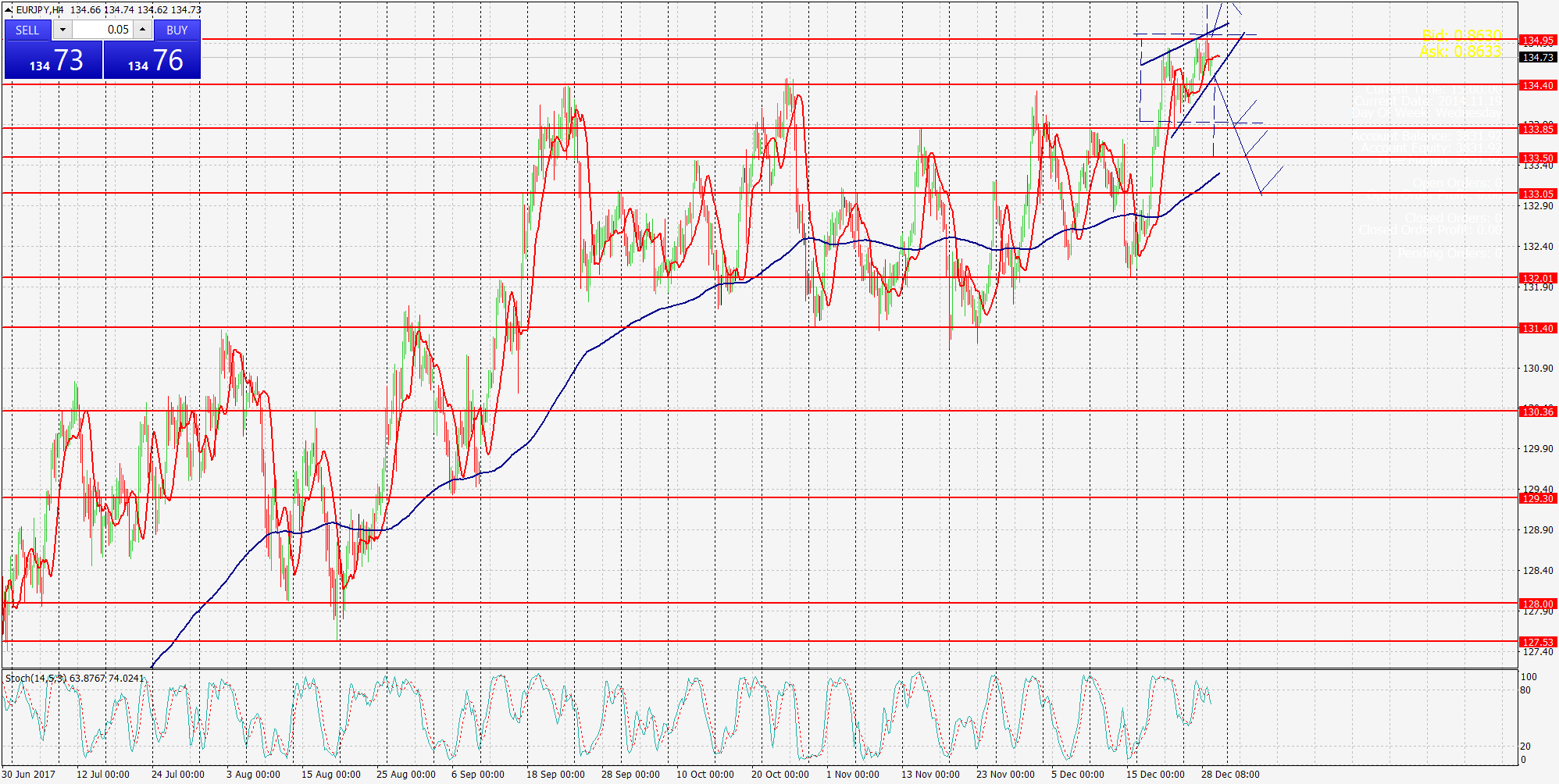
Task: Select the 133.50 red price level label
Action: pos(1538,158)
